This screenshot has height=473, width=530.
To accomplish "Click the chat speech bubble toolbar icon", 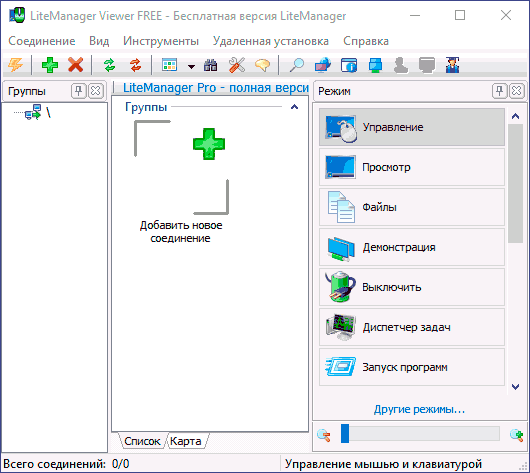I will click(263, 65).
